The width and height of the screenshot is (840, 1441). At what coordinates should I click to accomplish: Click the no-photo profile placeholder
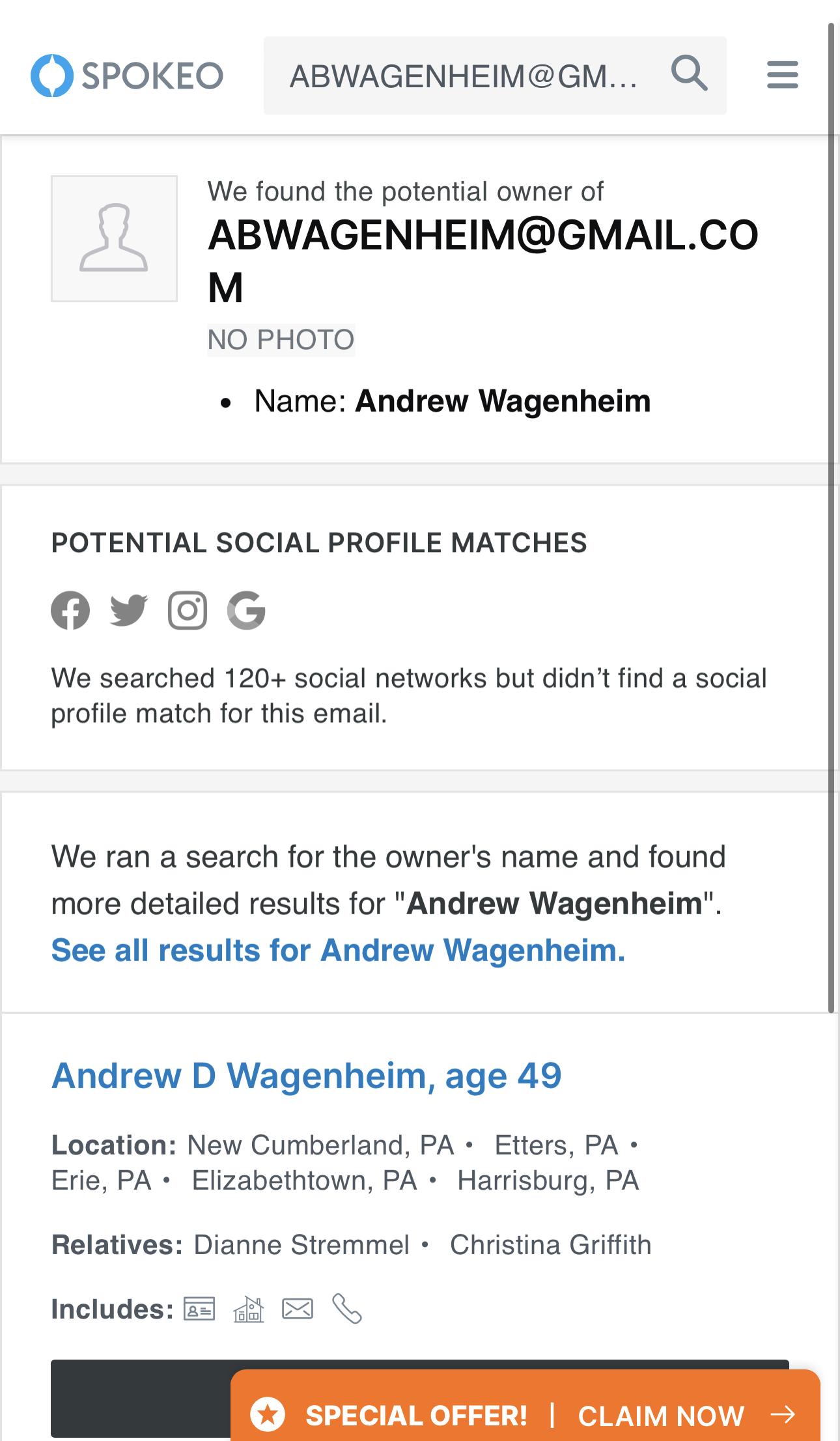[114, 238]
